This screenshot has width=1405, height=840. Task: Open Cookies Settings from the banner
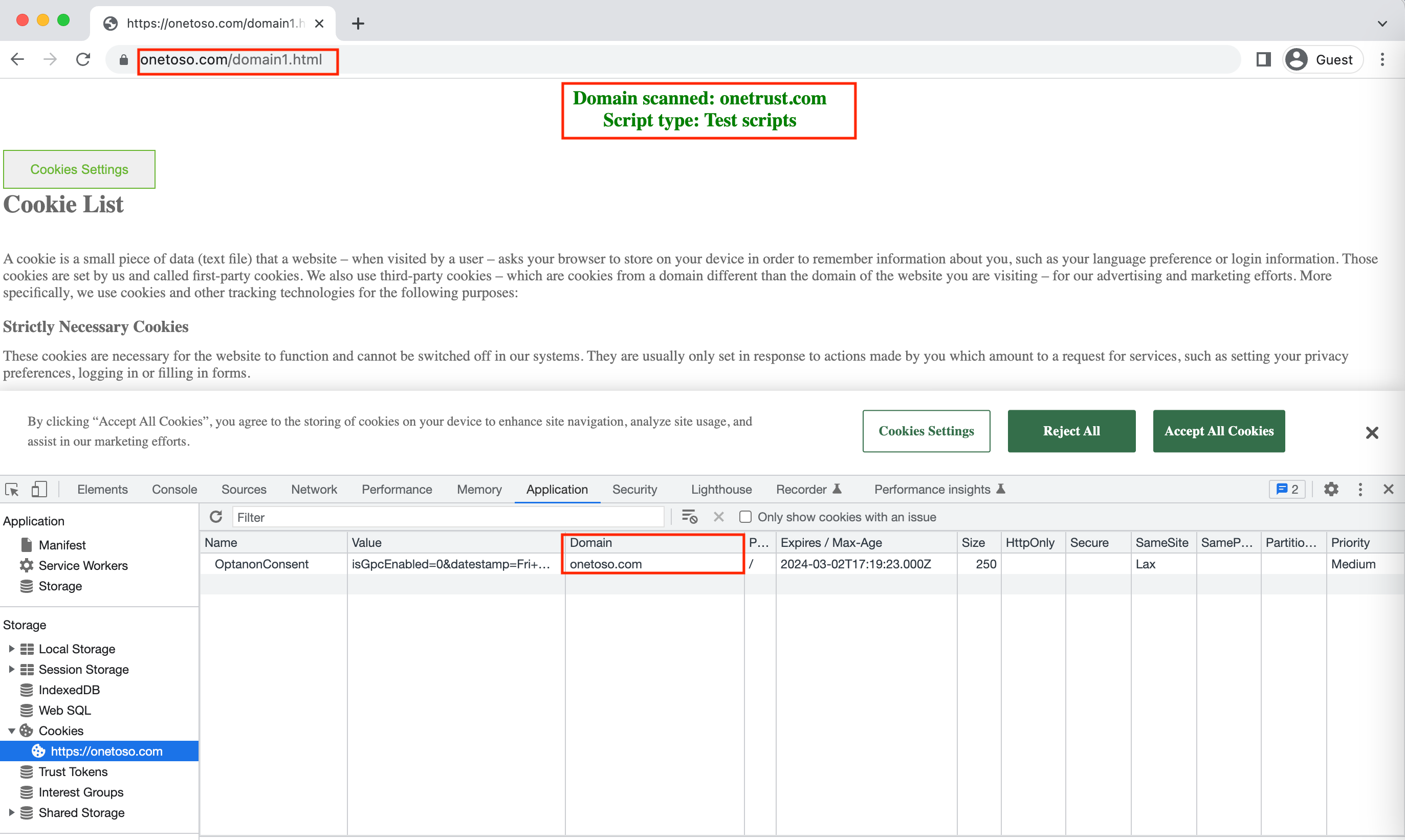pos(926,431)
